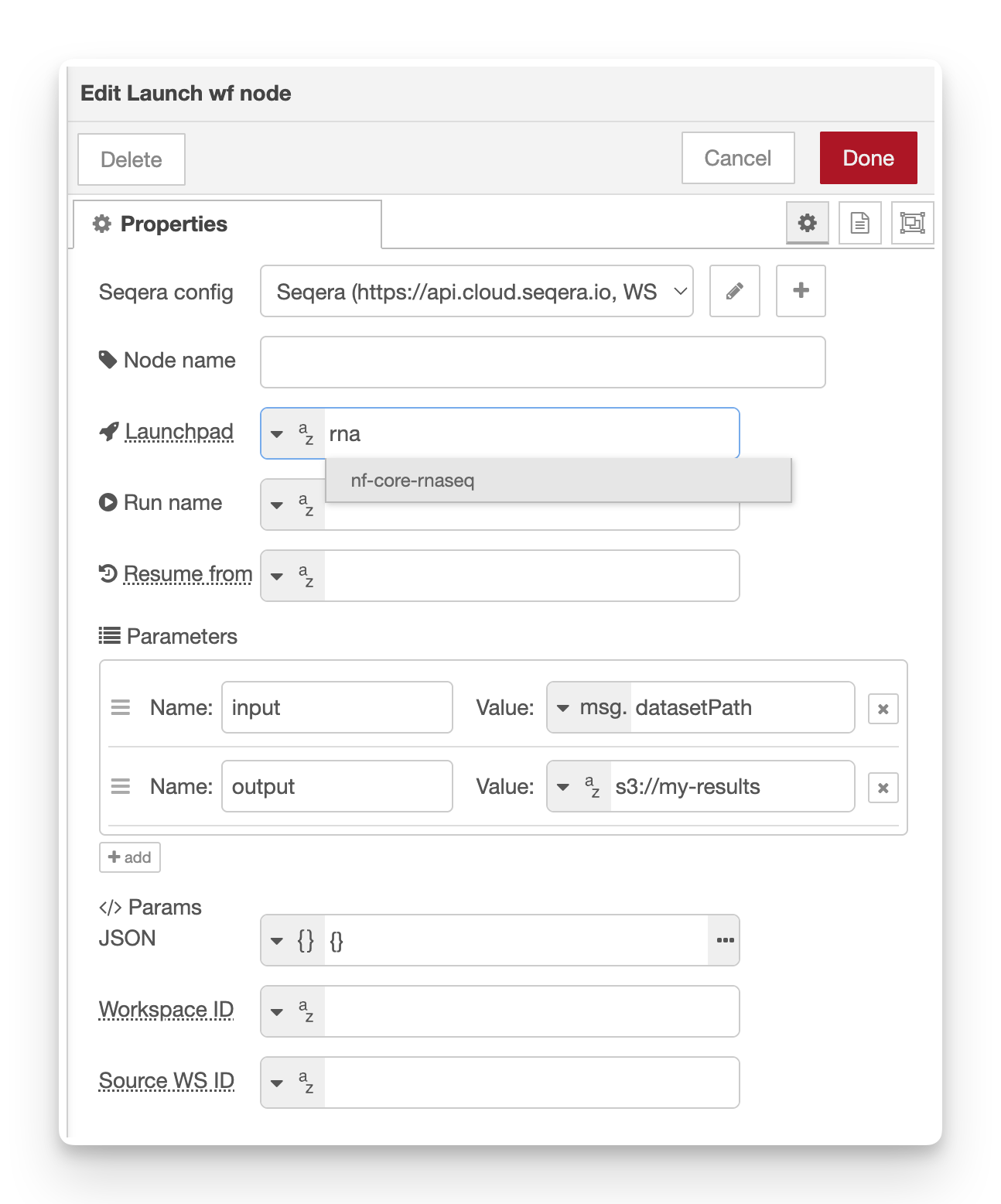Open the node appearance tab icon
The width and height of the screenshot is (1001, 1204).
(912, 223)
